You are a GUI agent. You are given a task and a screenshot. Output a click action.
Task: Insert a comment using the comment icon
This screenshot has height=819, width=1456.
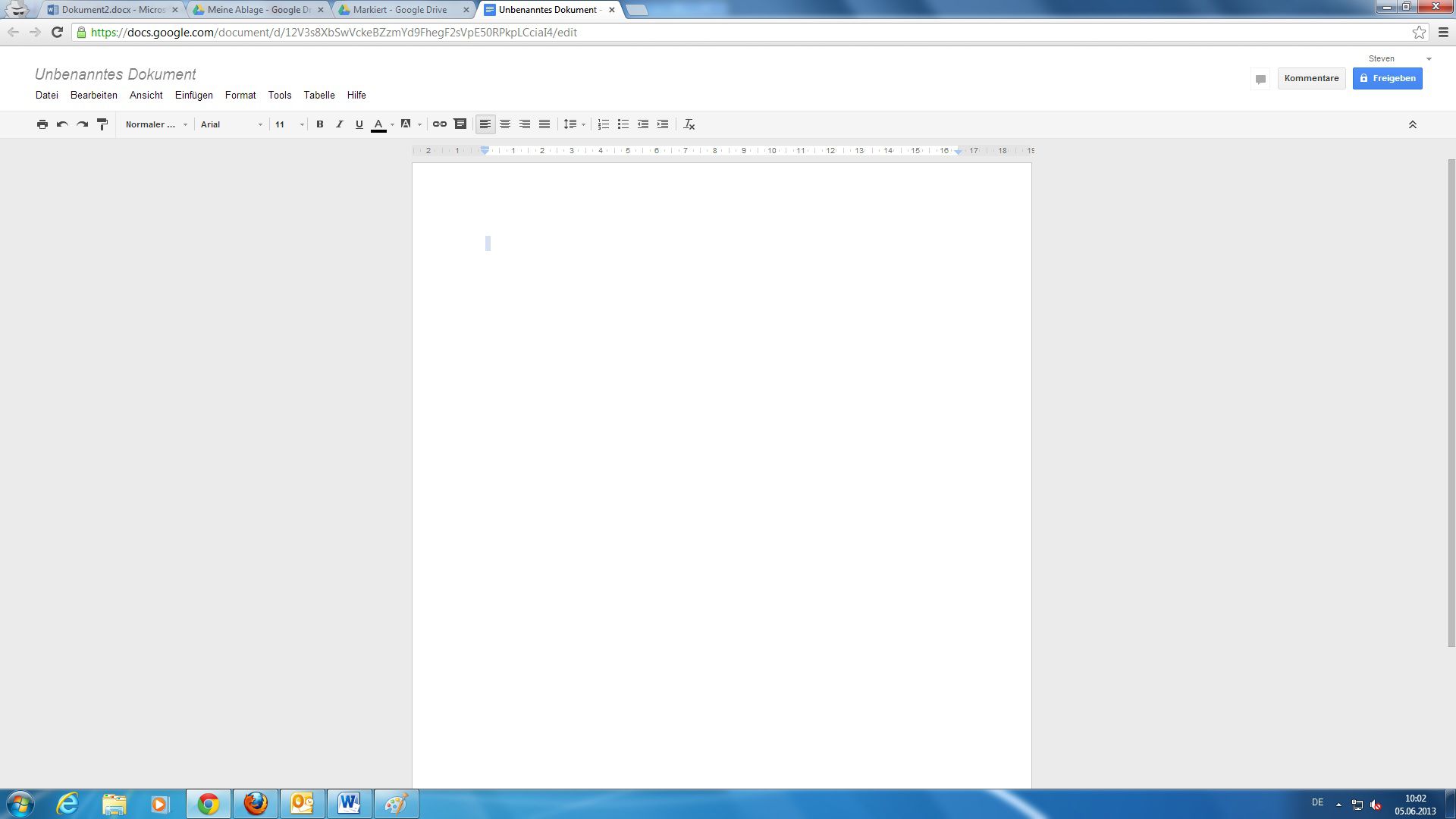click(x=460, y=124)
